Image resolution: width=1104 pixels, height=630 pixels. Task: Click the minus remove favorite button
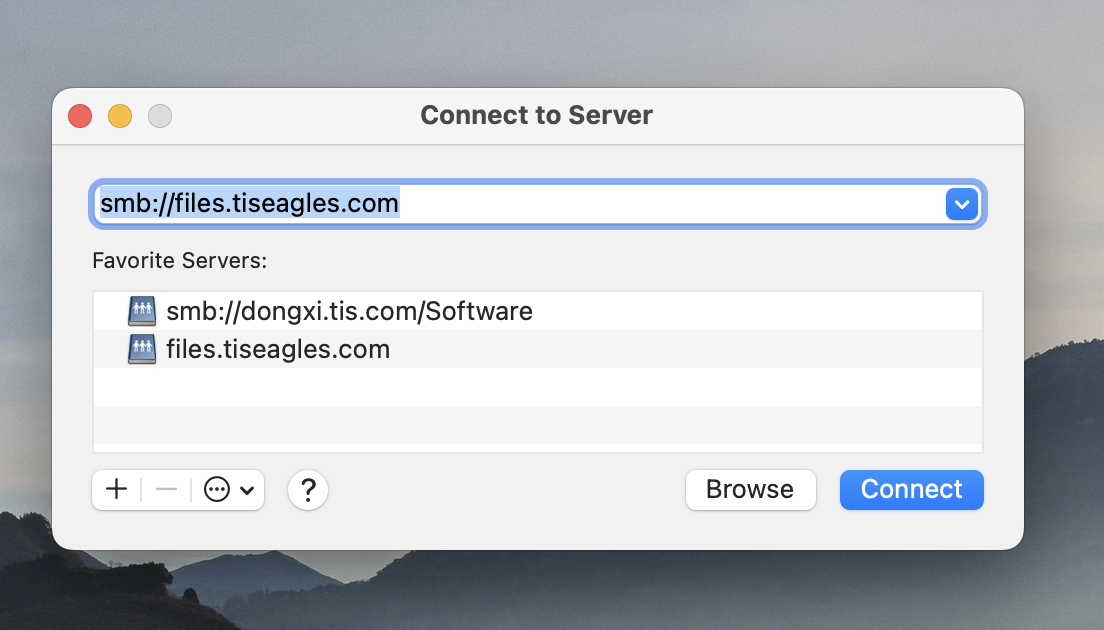click(166, 490)
